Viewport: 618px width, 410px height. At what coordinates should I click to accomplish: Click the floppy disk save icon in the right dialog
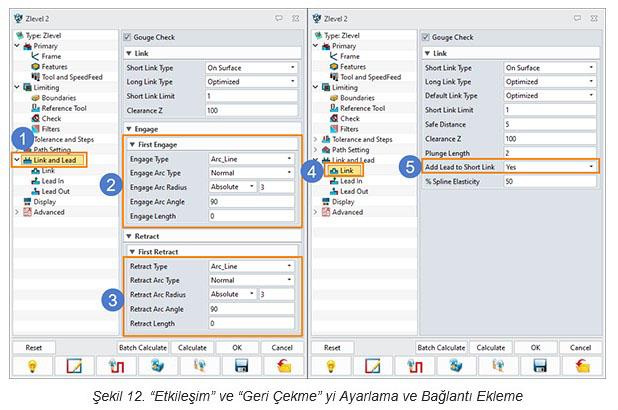(x=537, y=366)
